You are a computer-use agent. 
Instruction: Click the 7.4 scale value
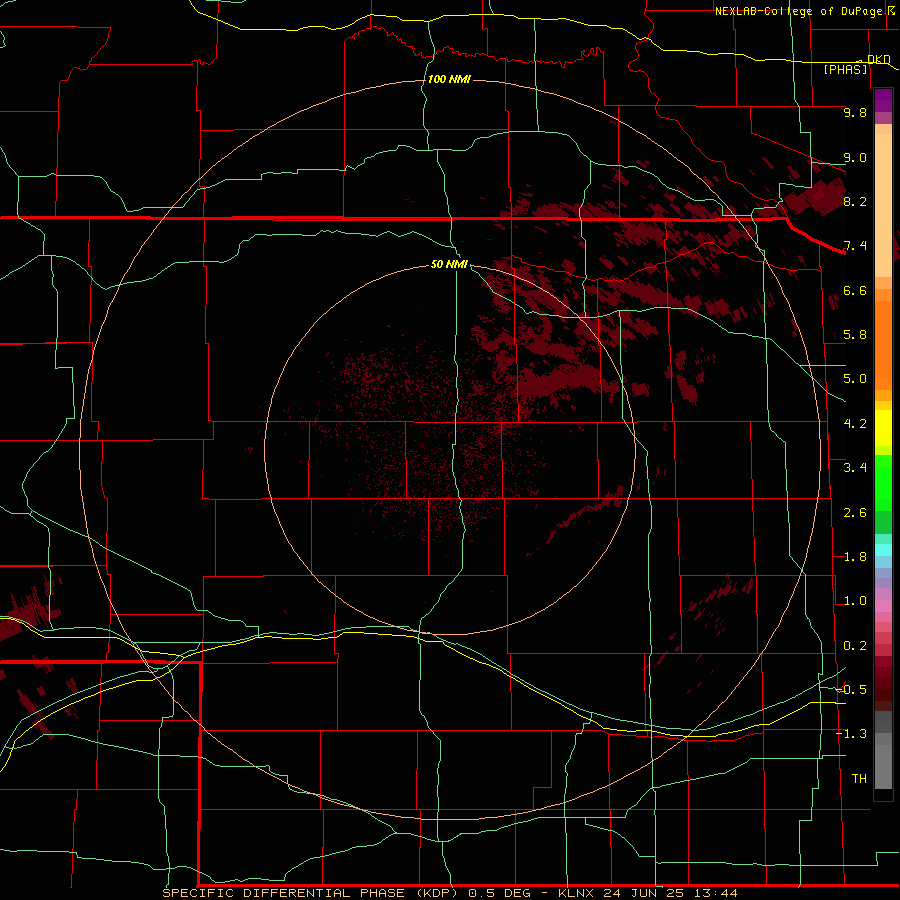tap(855, 246)
